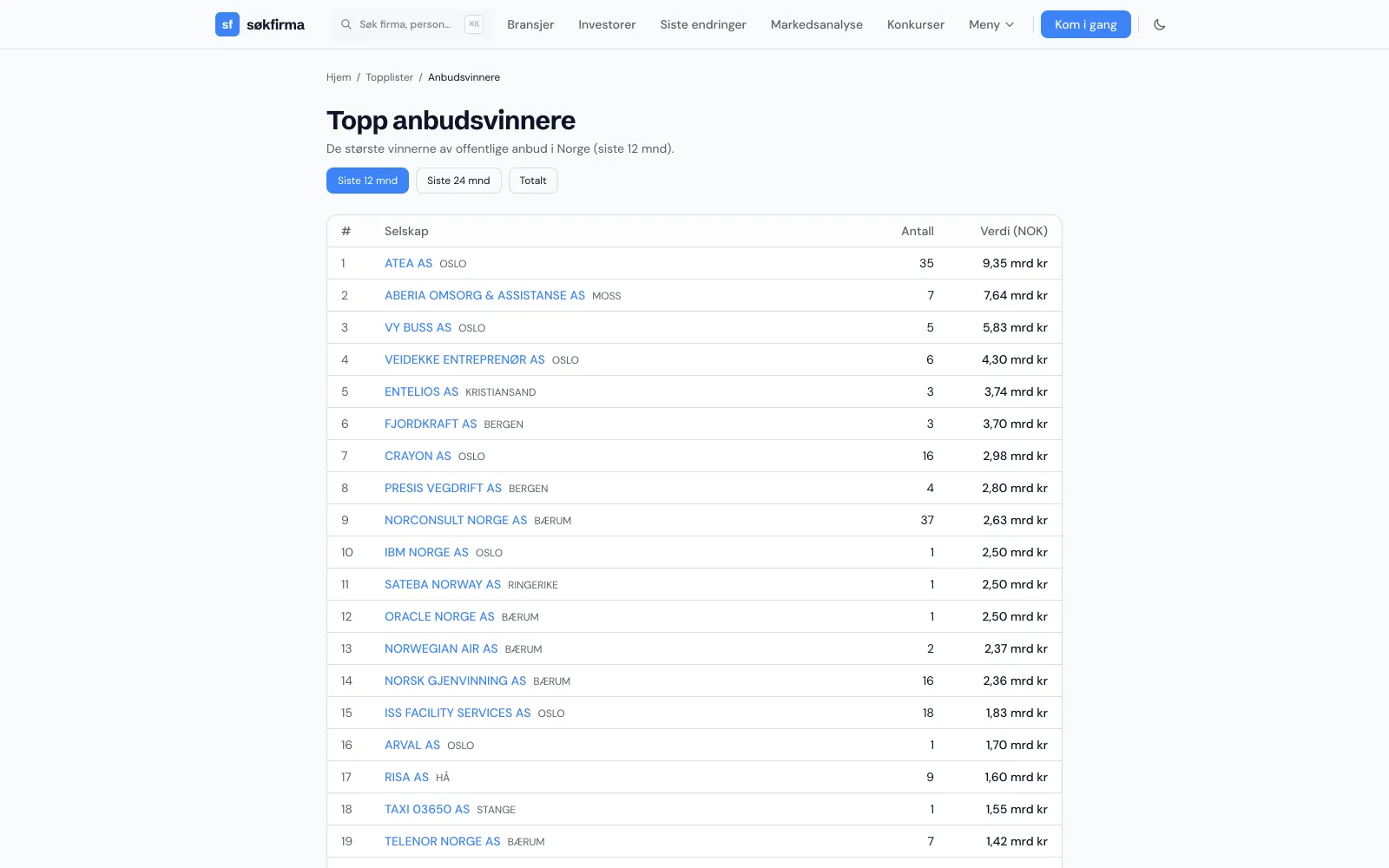1389x868 pixels.
Task: Select the Totalt filter
Action: tap(533, 181)
